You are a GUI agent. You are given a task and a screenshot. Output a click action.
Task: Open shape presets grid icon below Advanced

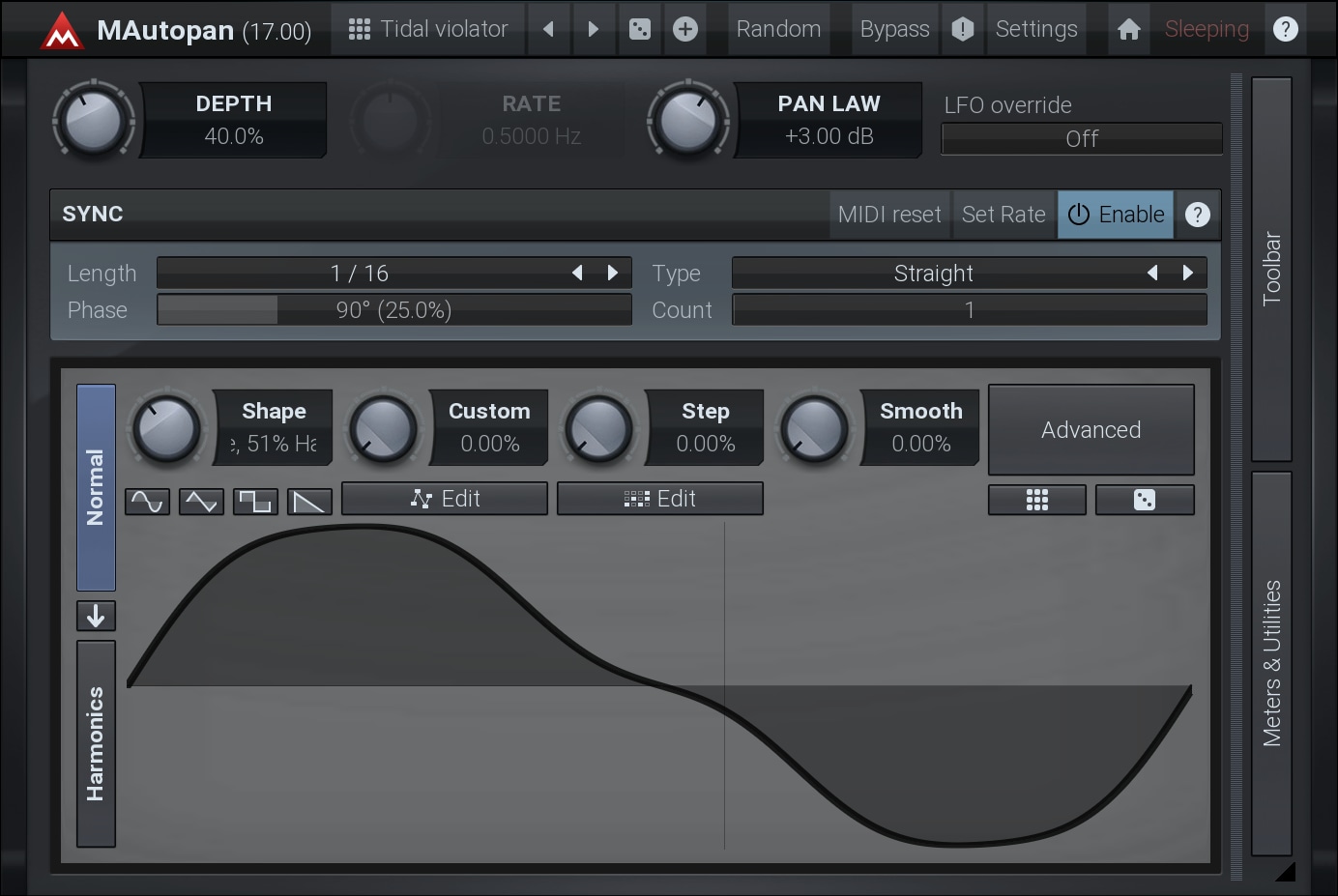click(x=1036, y=500)
